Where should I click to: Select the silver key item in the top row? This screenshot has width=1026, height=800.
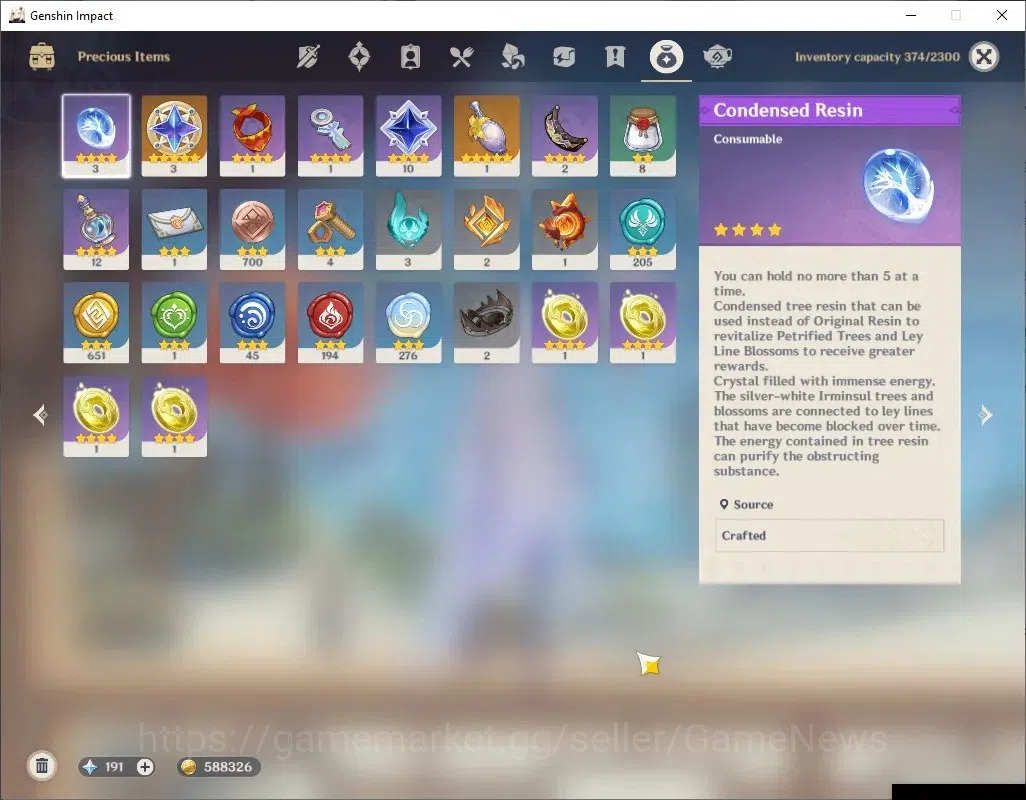point(330,136)
